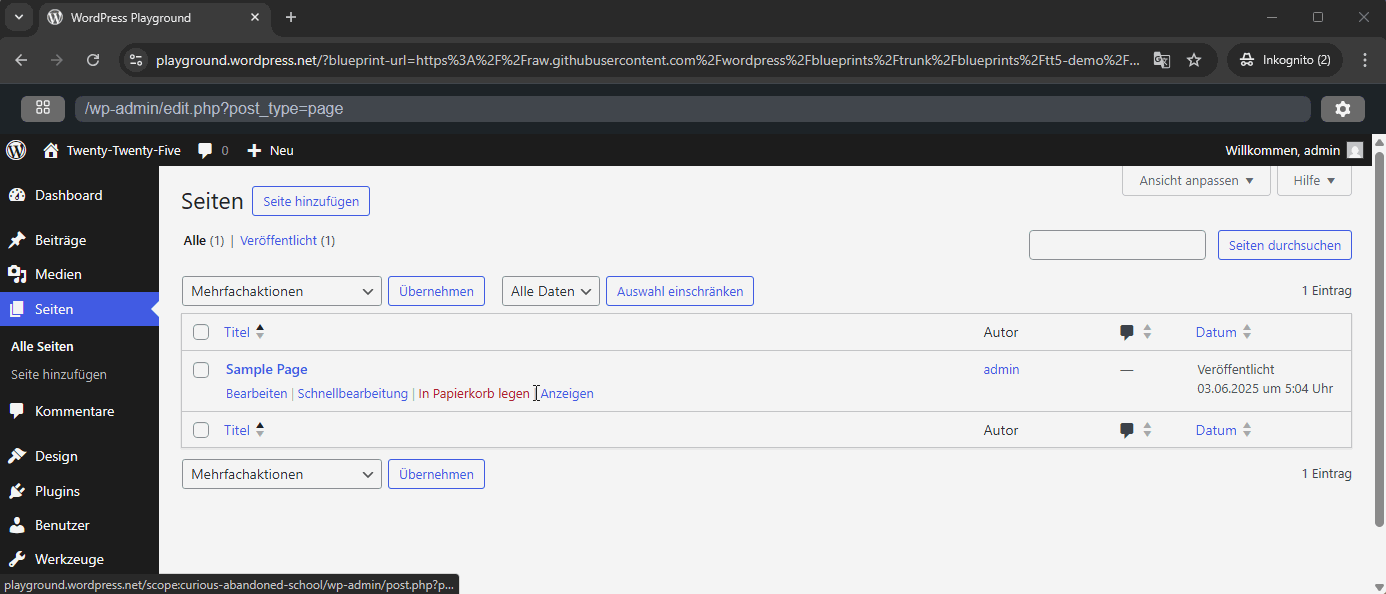The width and height of the screenshot is (1386, 594).
Task: Open a new browser tab
Action: pyautogui.click(x=291, y=17)
